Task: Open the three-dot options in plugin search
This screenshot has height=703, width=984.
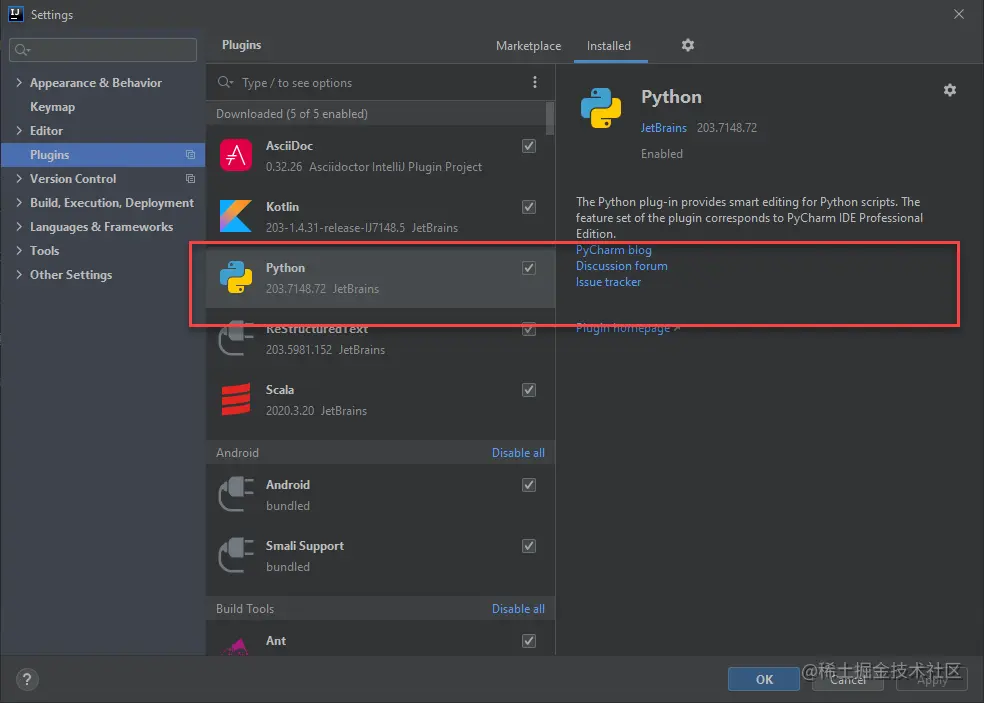Action: (535, 82)
